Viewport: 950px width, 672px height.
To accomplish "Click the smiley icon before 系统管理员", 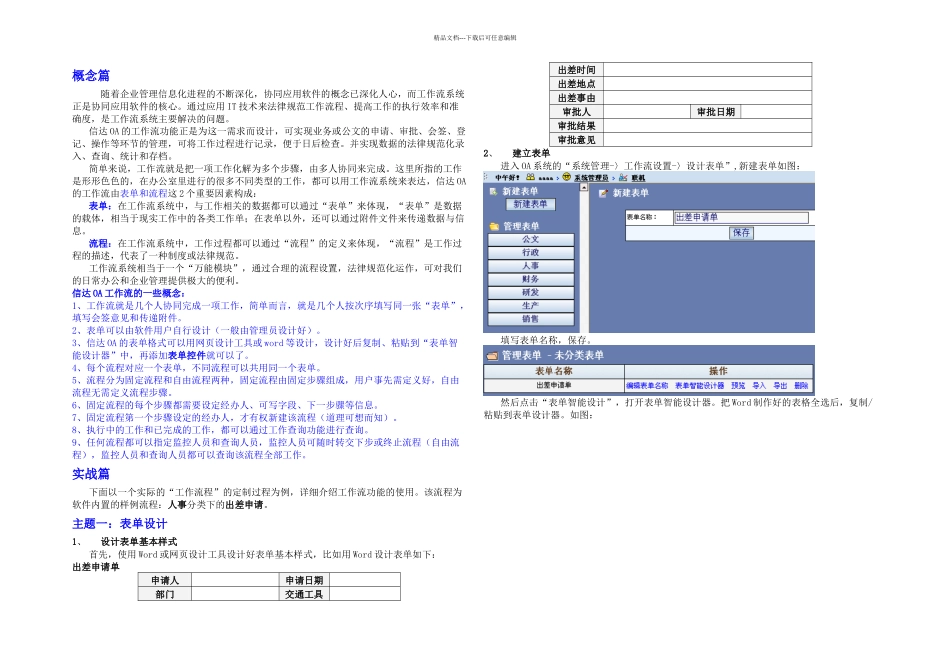I will tap(566, 177).
